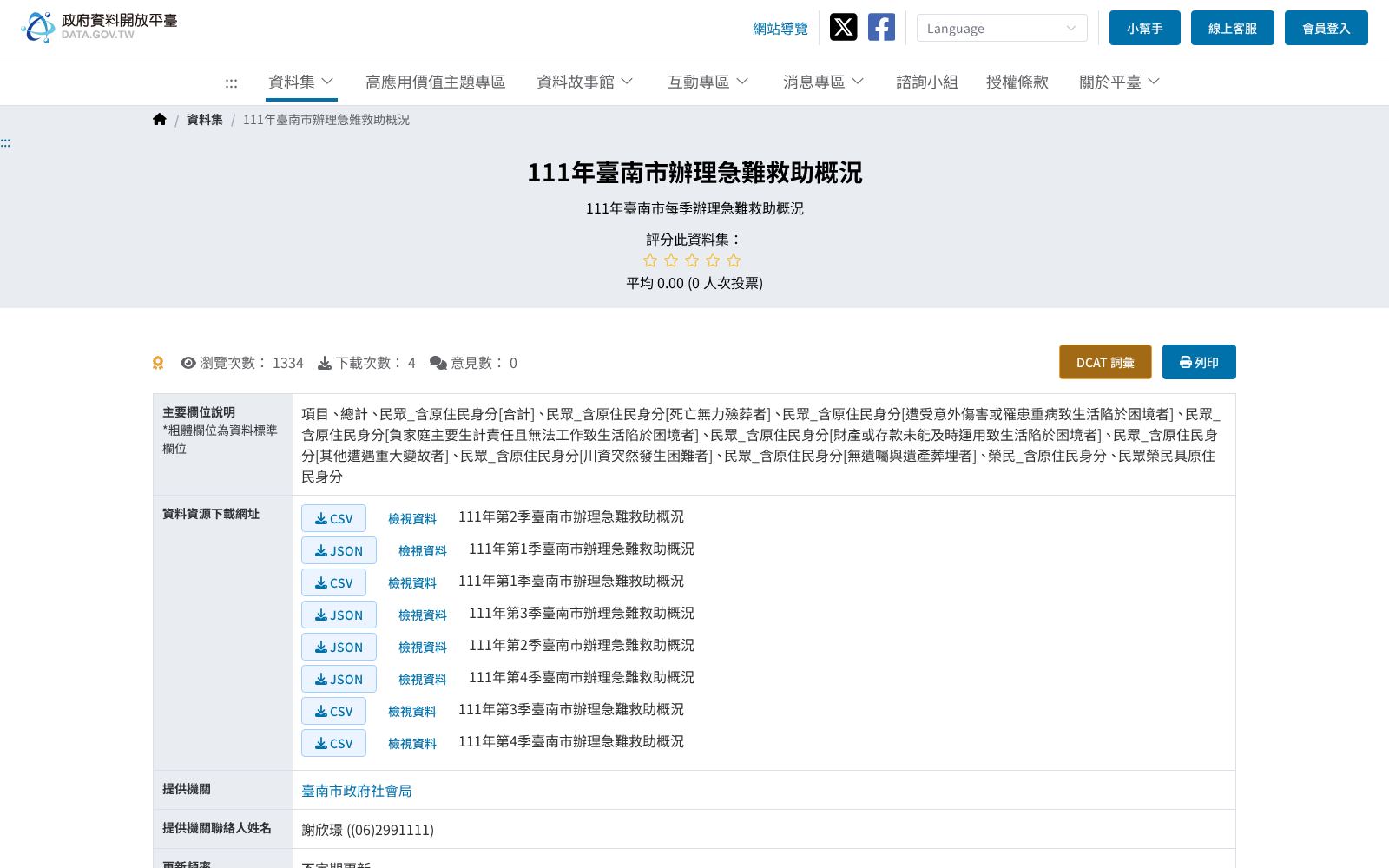
Task: Open the 網站導覽 sitemap link
Action: point(780,29)
